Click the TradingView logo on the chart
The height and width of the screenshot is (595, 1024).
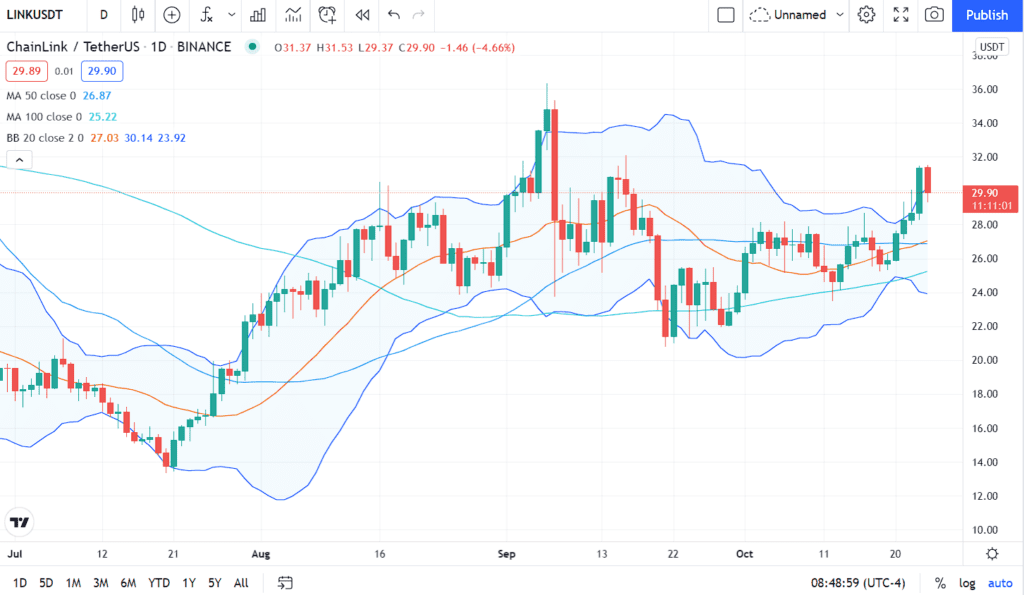tap(20, 522)
